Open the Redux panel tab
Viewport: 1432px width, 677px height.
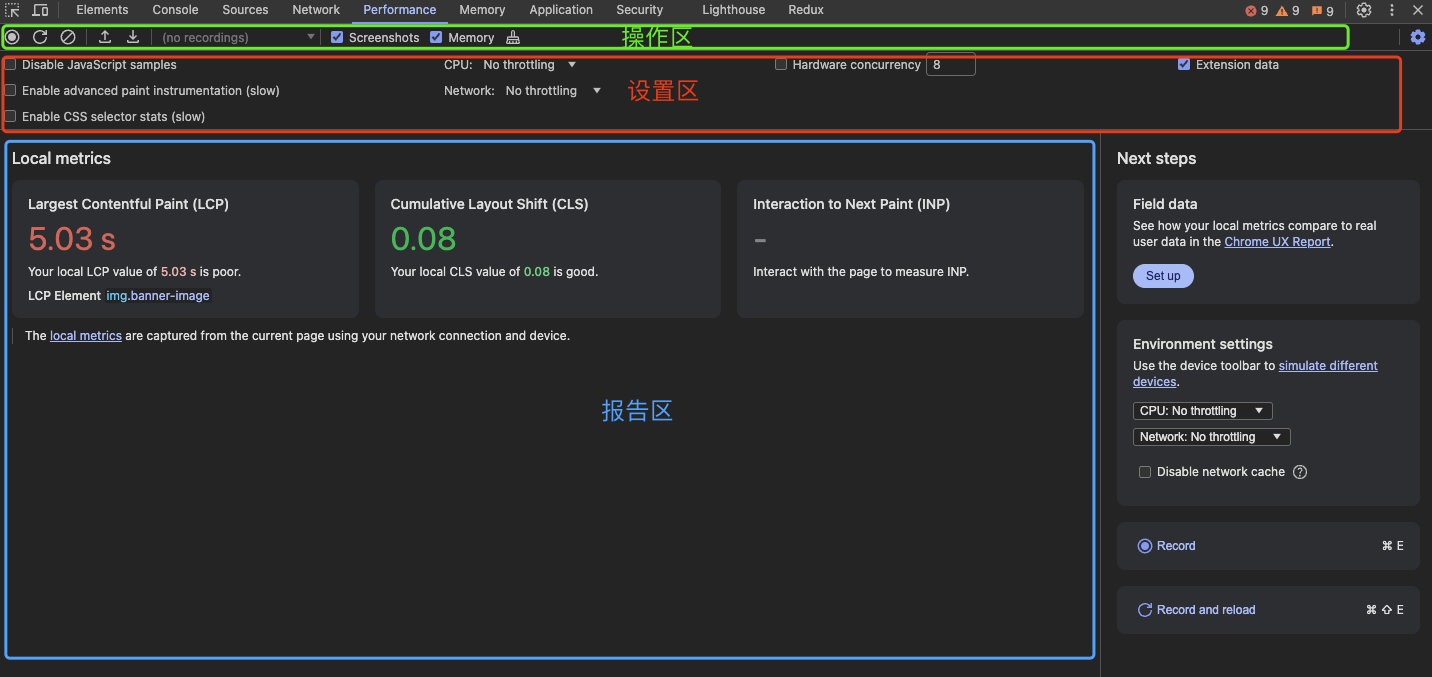(805, 10)
